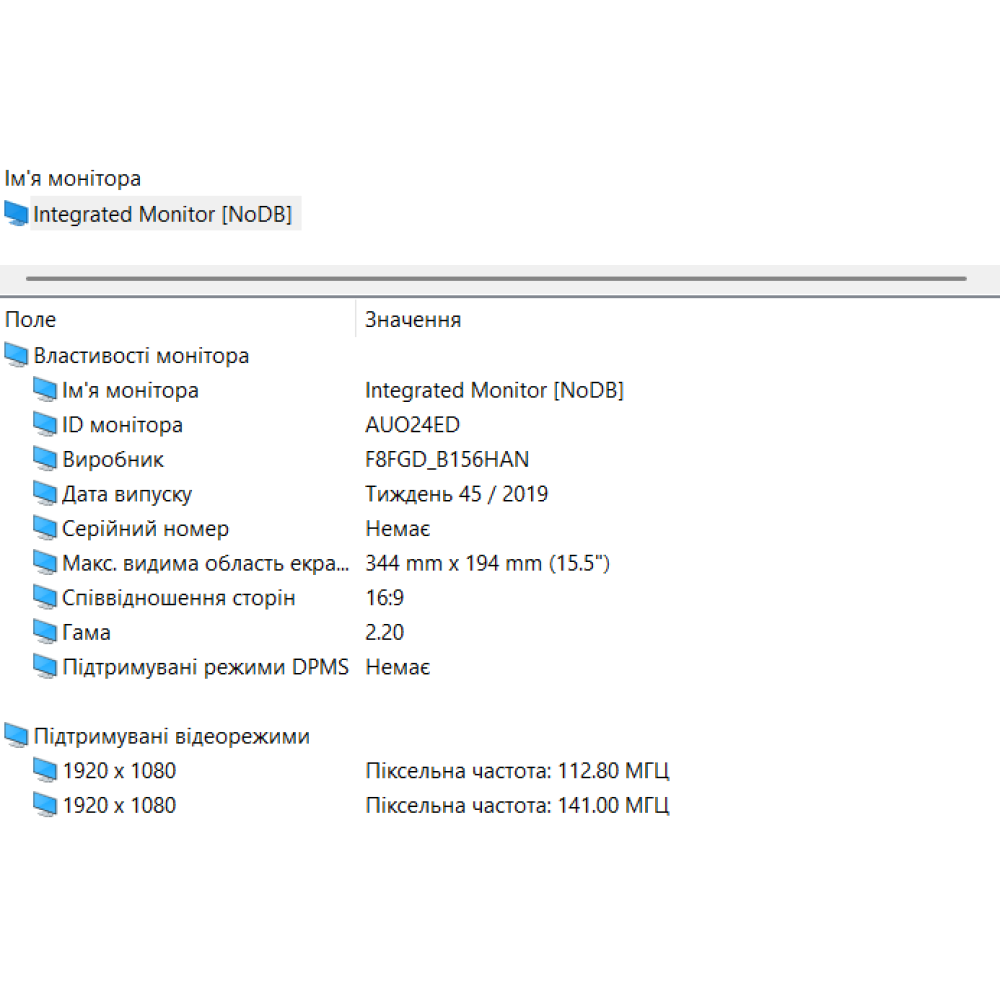The width and height of the screenshot is (1000, 1000).
Task: Click the icon next to the first 1920 x 1080 mode
Action: (x=45, y=769)
